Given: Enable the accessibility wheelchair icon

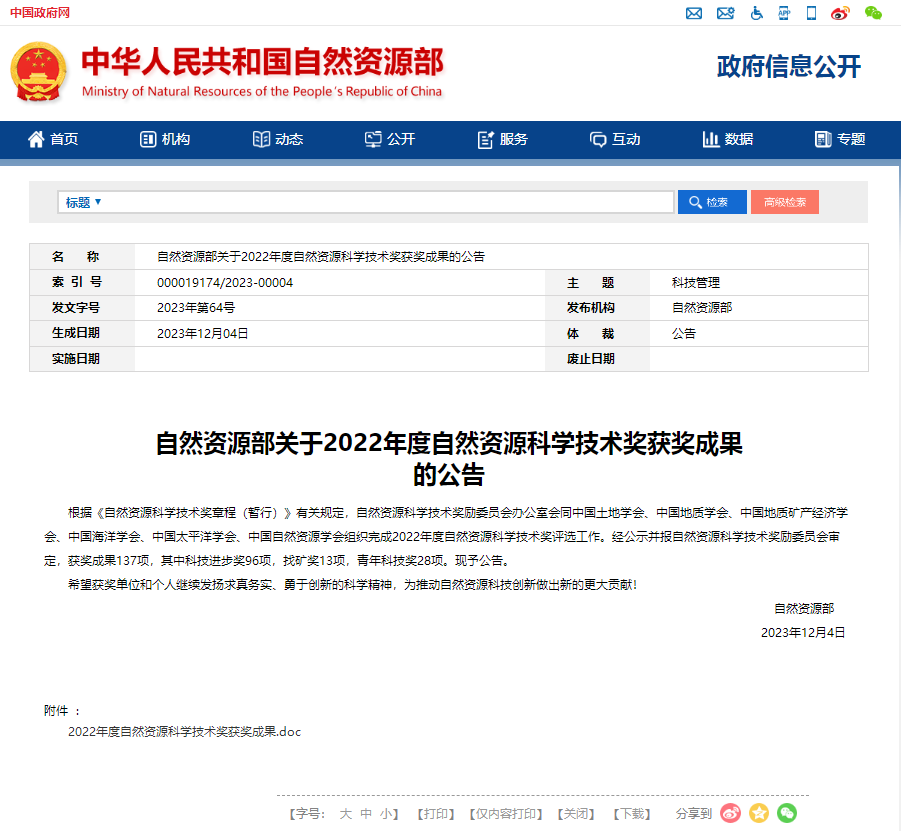Looking at the screenshot, I should [756, 13].
